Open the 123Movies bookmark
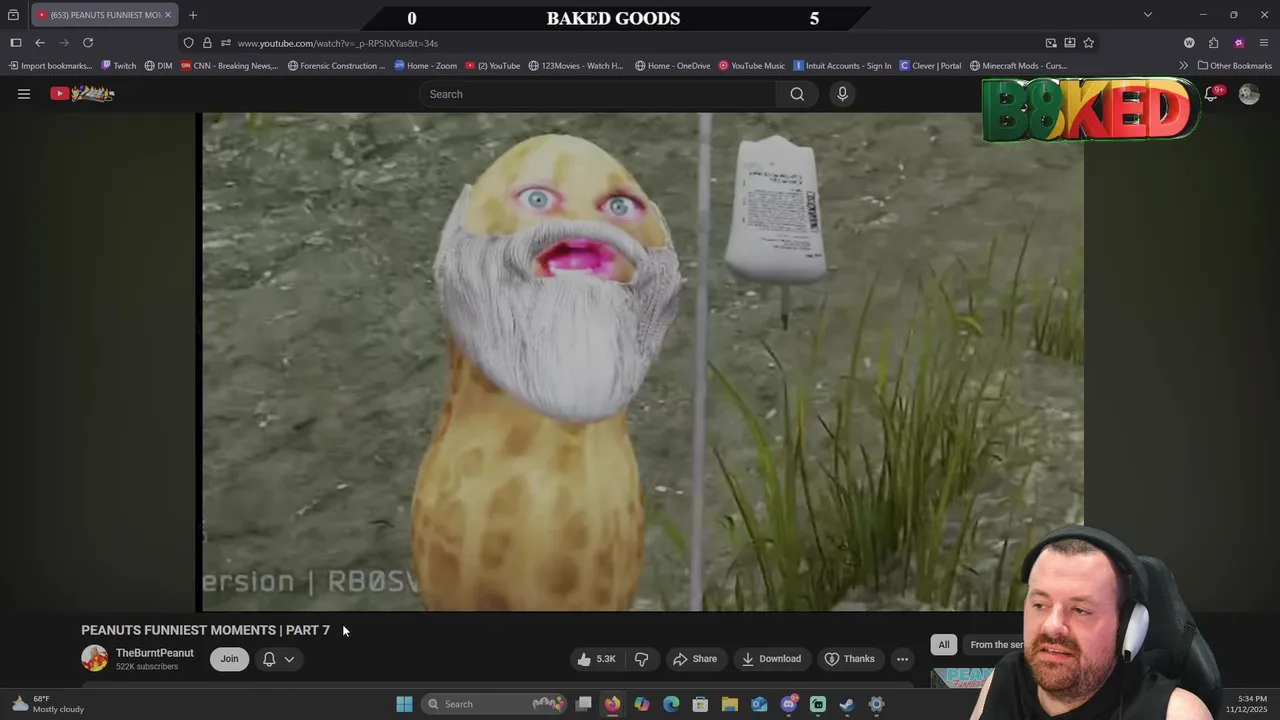Image resolution: width=1280 pixels, height=720 pixels. coord(576,66)
